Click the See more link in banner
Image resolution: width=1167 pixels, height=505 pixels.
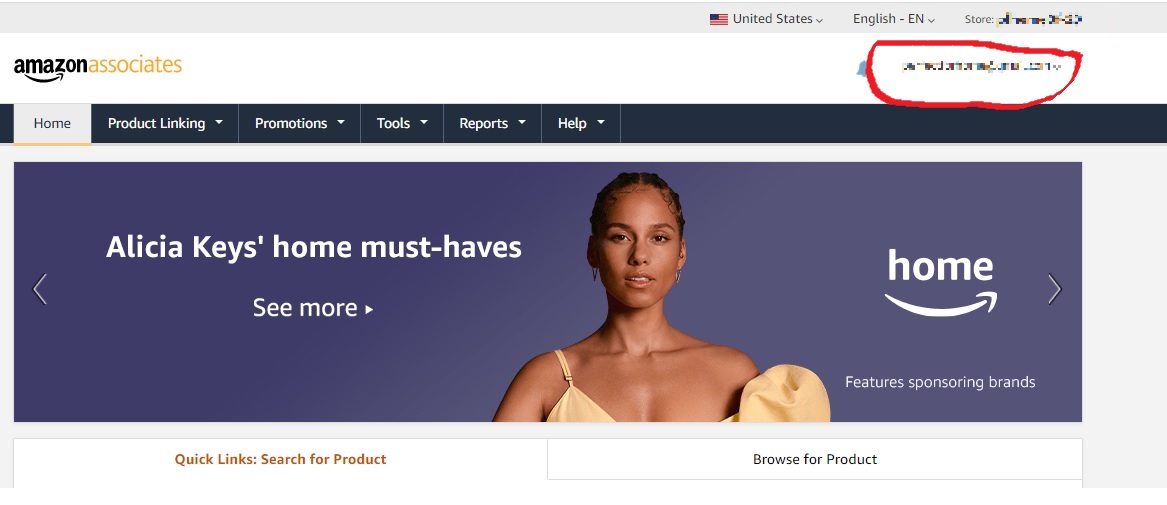point(313,307)
